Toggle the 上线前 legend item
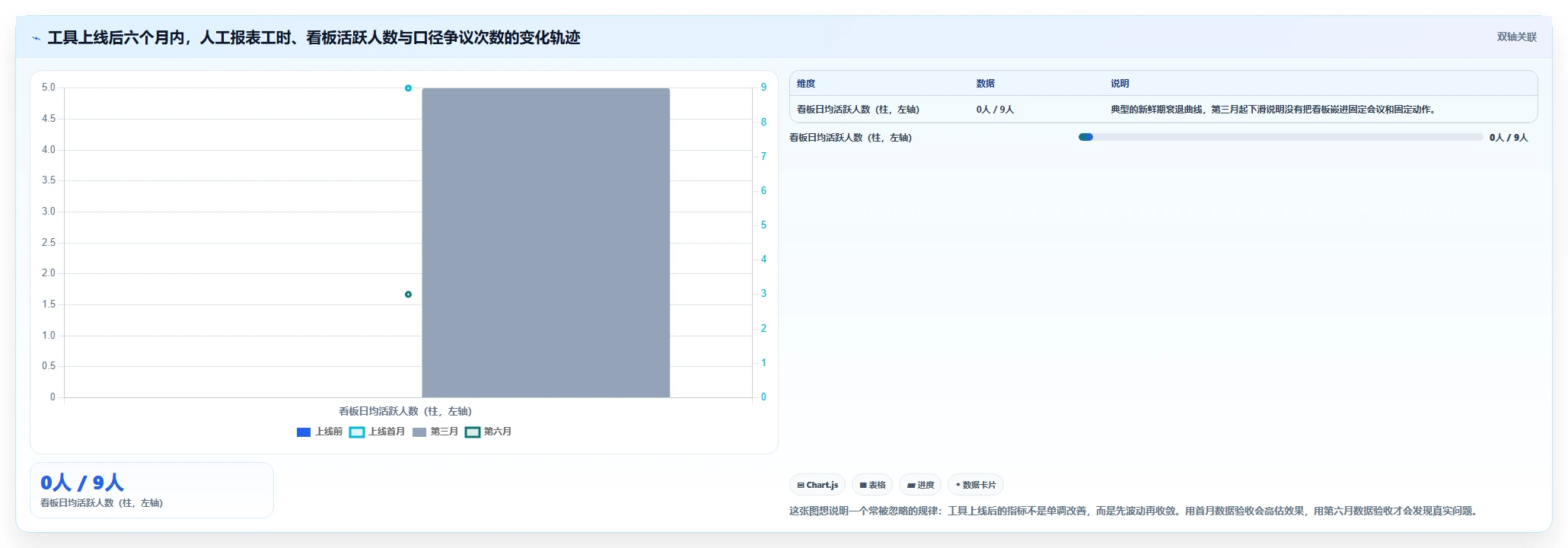The image size is (1568, 548). click(319, 432)
